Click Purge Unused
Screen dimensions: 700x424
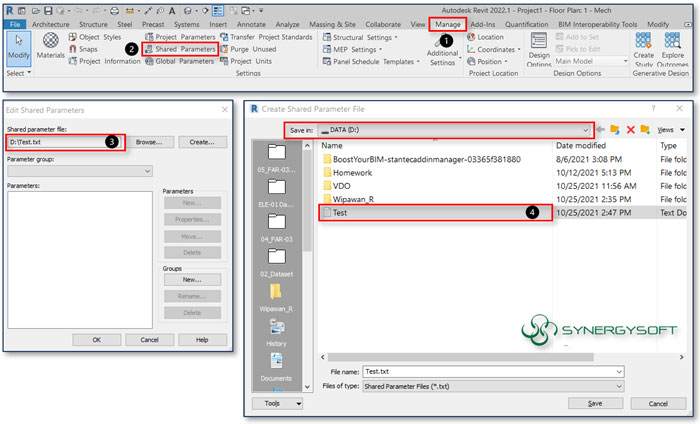(x=248, y=49)
